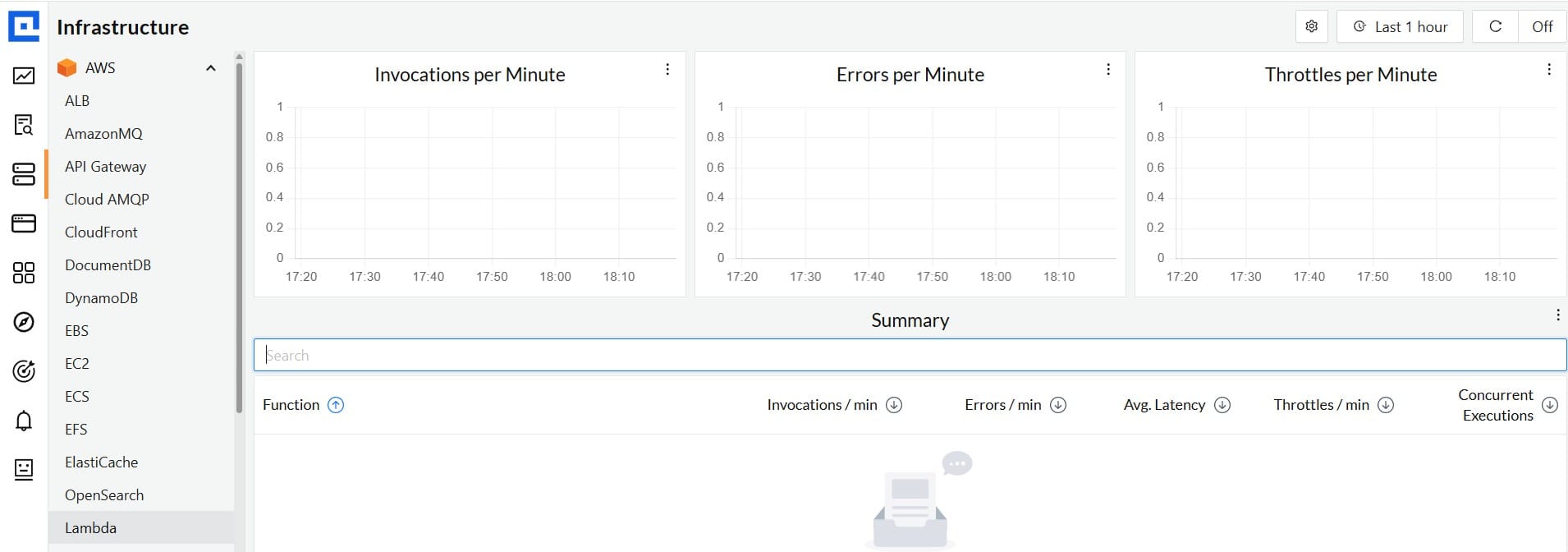The width and height of the screenshot is (1568, 552).
Task: Click the Throttles per Minute title
Action: (1350, 75)
